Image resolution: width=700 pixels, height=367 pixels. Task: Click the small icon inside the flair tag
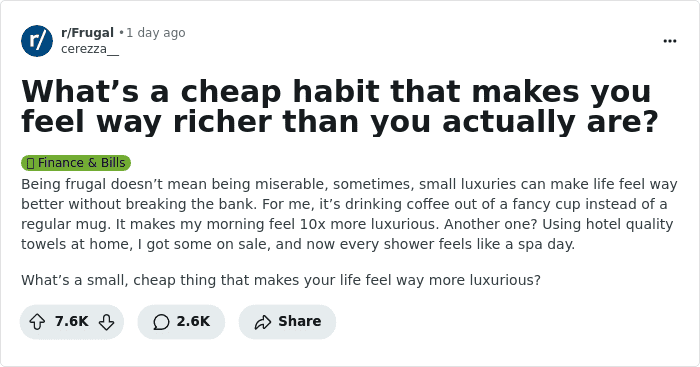point(30,163)
